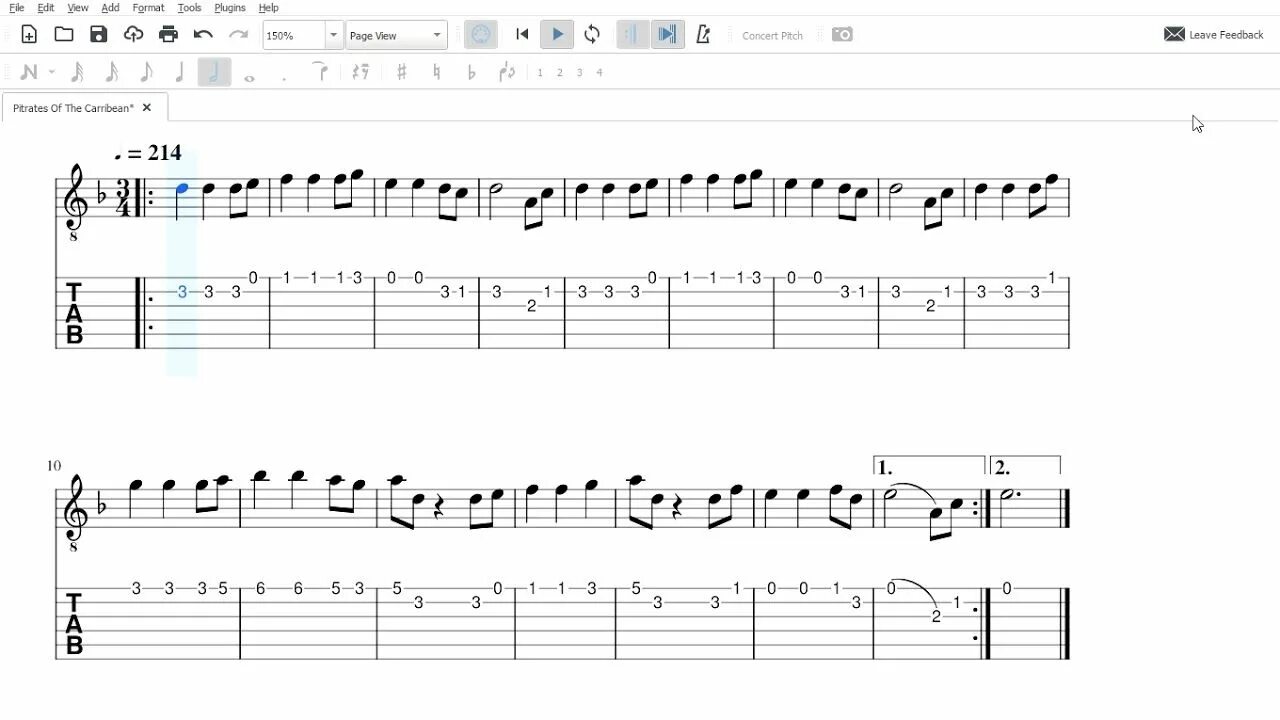Select 16th note duration
The image size is (1280, 720).
pyautogui.click(x=112, y=72)
